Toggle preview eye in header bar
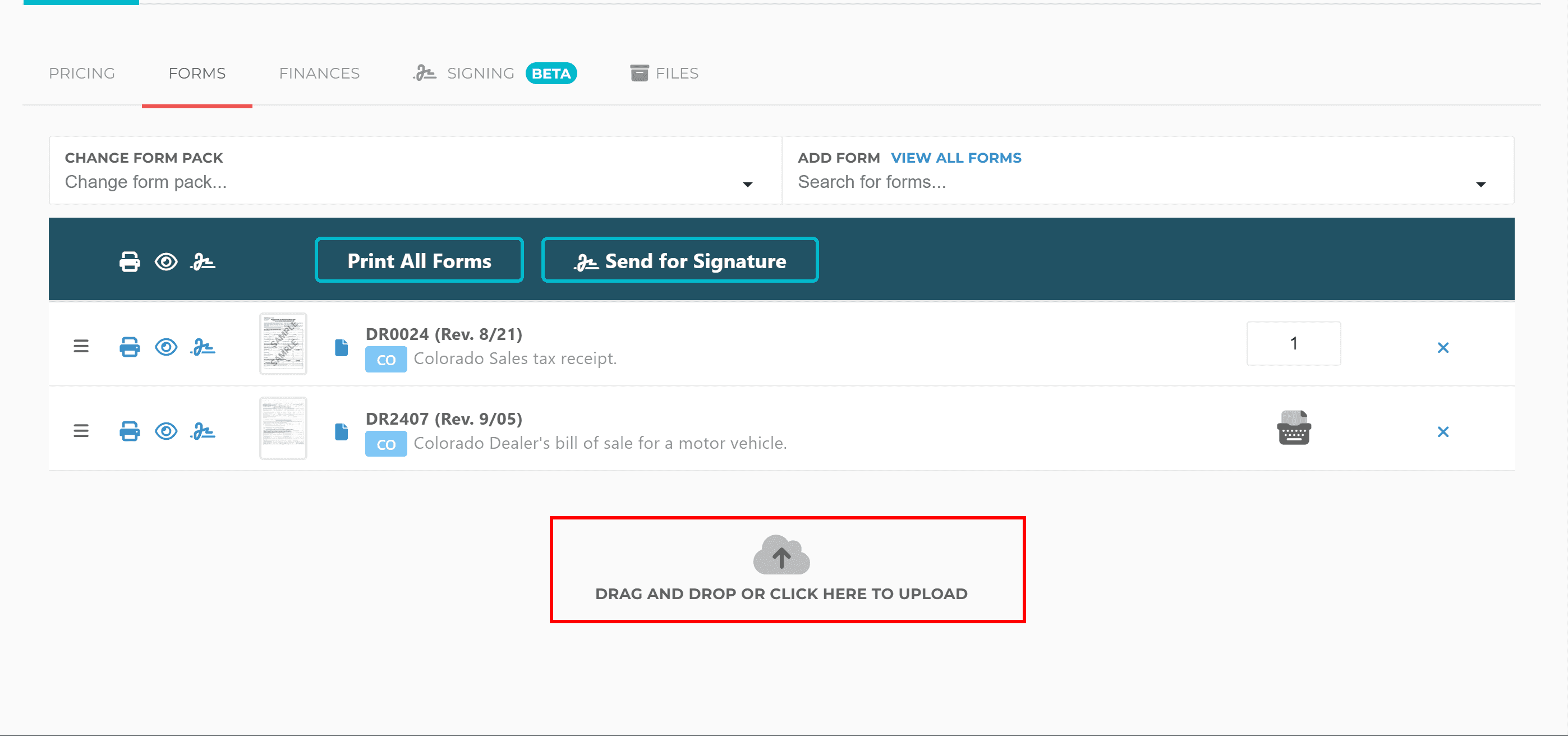The height and width of the screenshot is (736, 1568). [165, 262]
